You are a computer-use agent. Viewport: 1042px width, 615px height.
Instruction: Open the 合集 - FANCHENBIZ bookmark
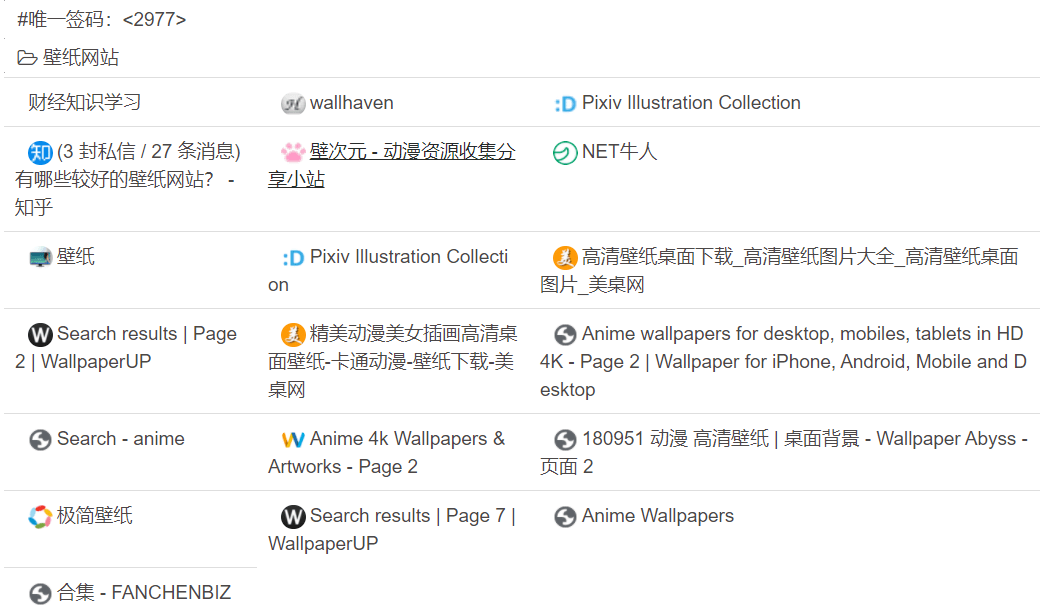[144, 592]
